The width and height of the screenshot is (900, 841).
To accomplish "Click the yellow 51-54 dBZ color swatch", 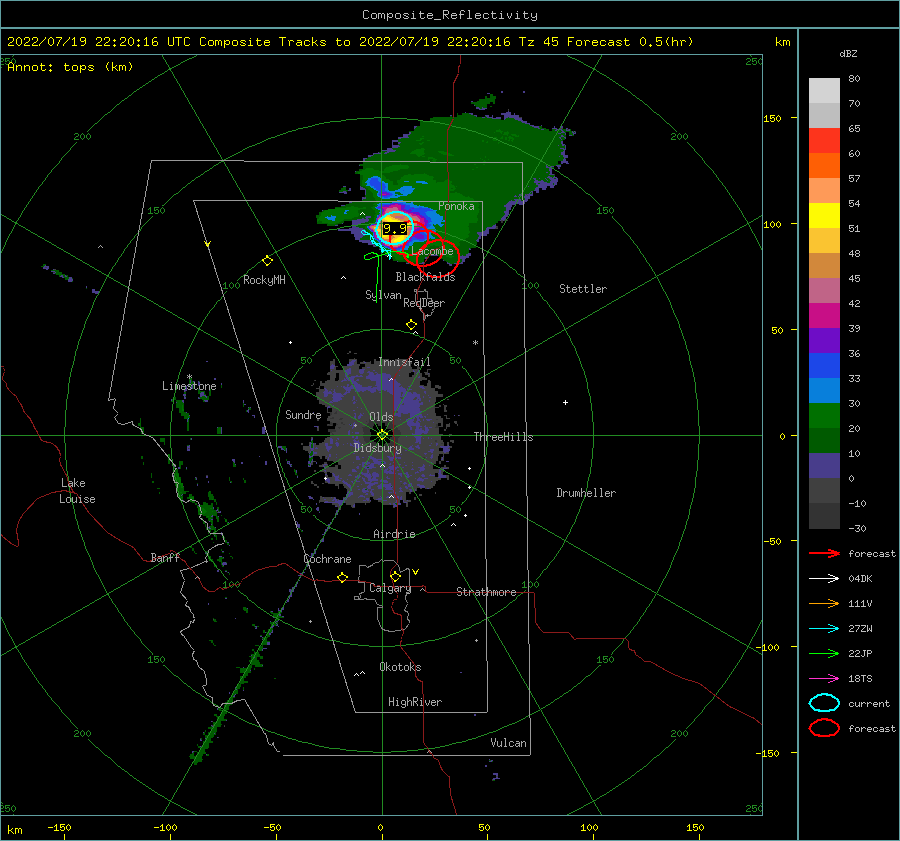I will coord(824,216).
